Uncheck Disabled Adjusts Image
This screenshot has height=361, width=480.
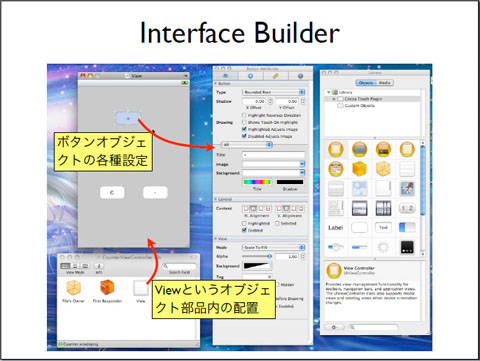(x=244, y=136)
